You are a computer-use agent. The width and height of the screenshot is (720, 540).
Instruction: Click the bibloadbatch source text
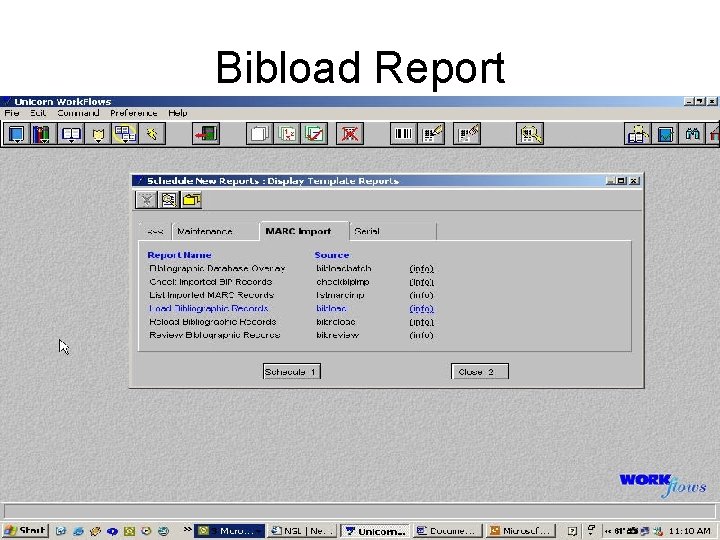tap(343, 269)
